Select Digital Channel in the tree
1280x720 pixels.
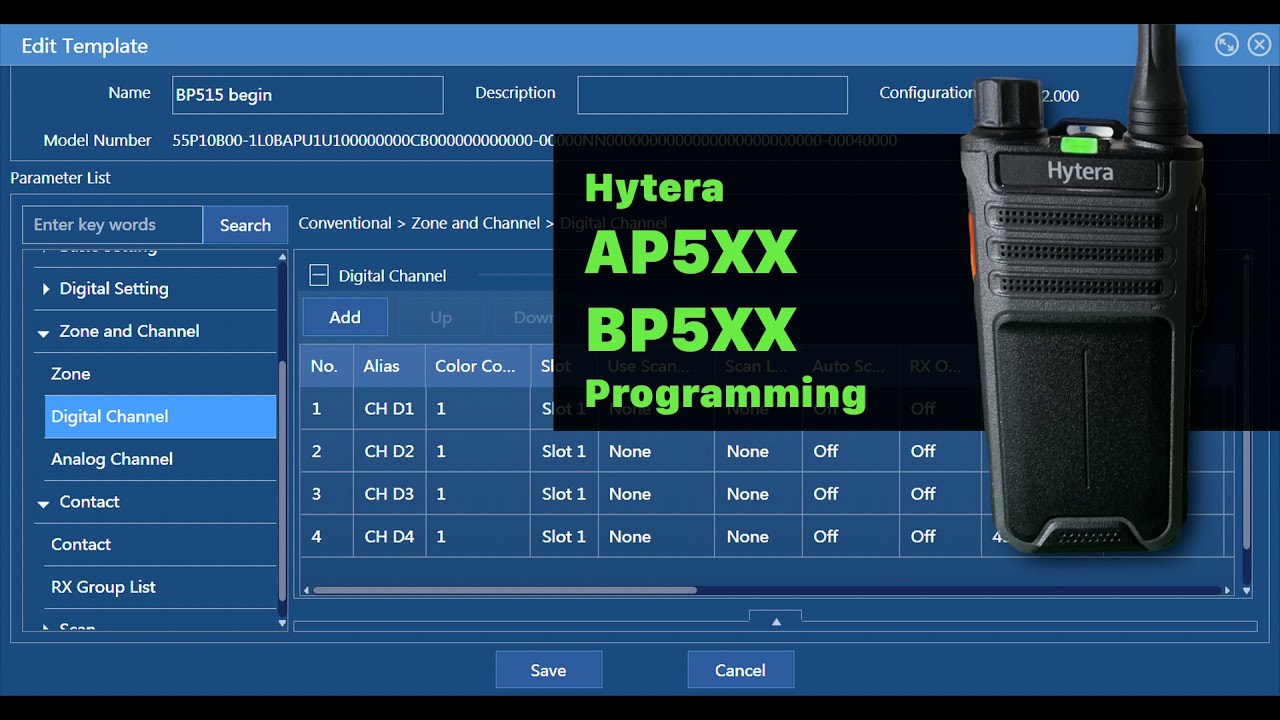point(160,417)
